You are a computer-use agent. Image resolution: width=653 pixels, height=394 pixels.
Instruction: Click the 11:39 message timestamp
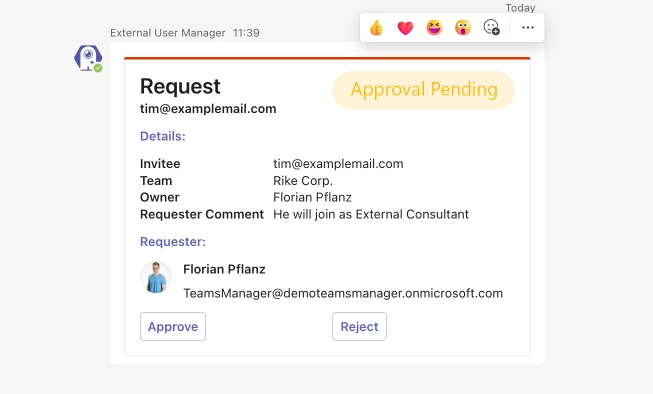tap(246, 33)
